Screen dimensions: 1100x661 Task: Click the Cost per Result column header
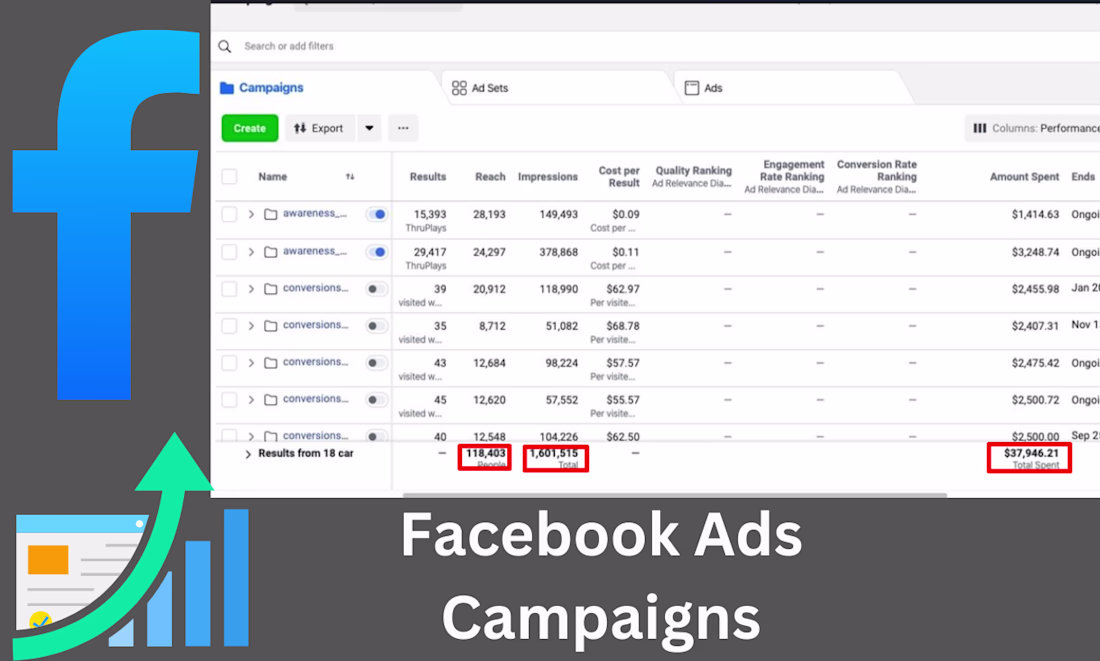(x=619, y=177)
